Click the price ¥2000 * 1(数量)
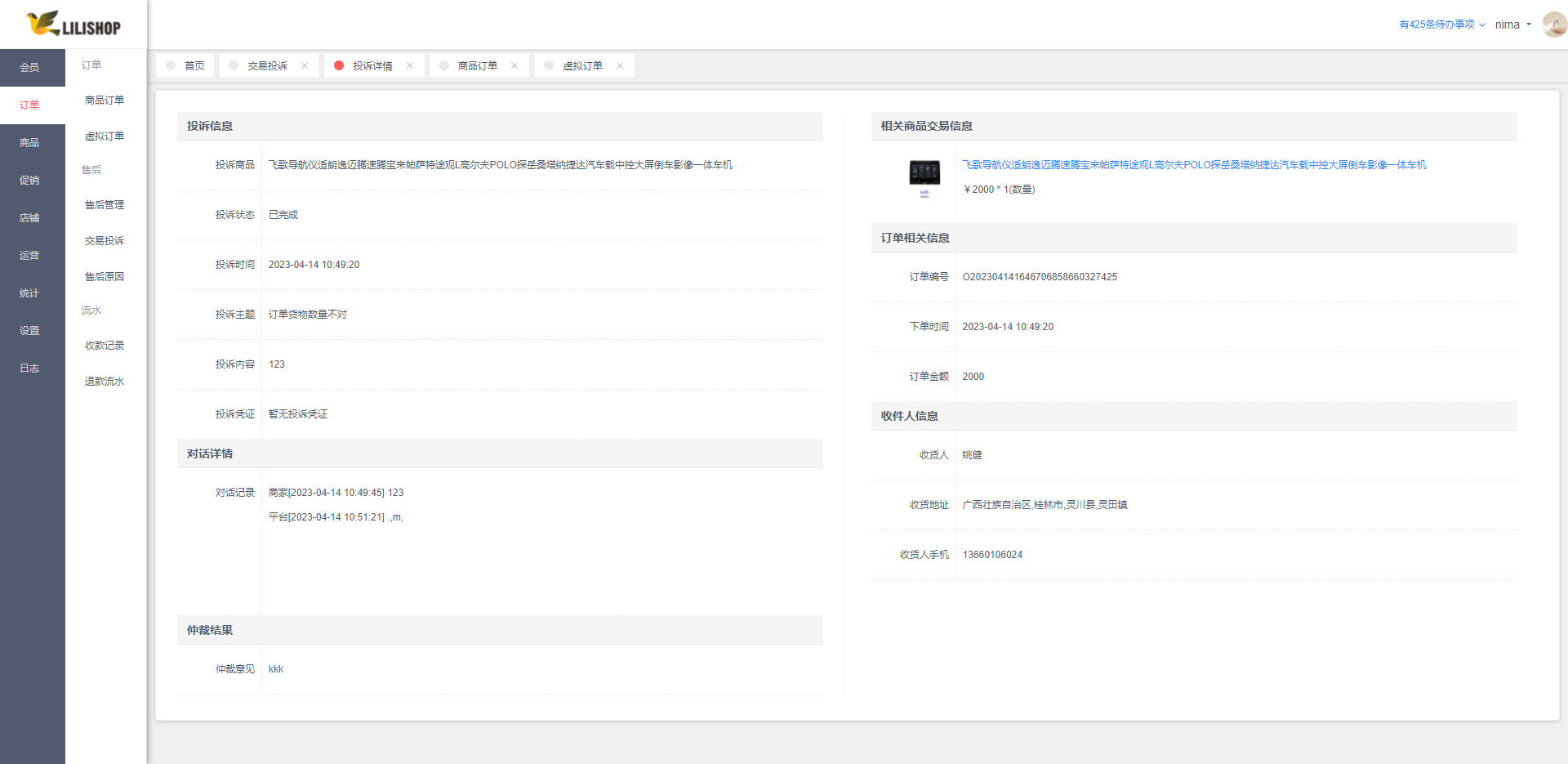 1000,190
